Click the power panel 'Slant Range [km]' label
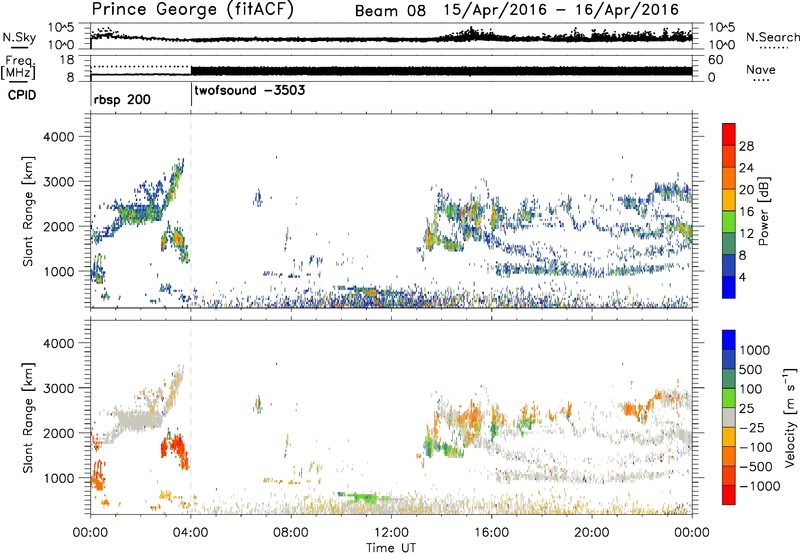The image size is (800, 554). (x=28, y=211)
